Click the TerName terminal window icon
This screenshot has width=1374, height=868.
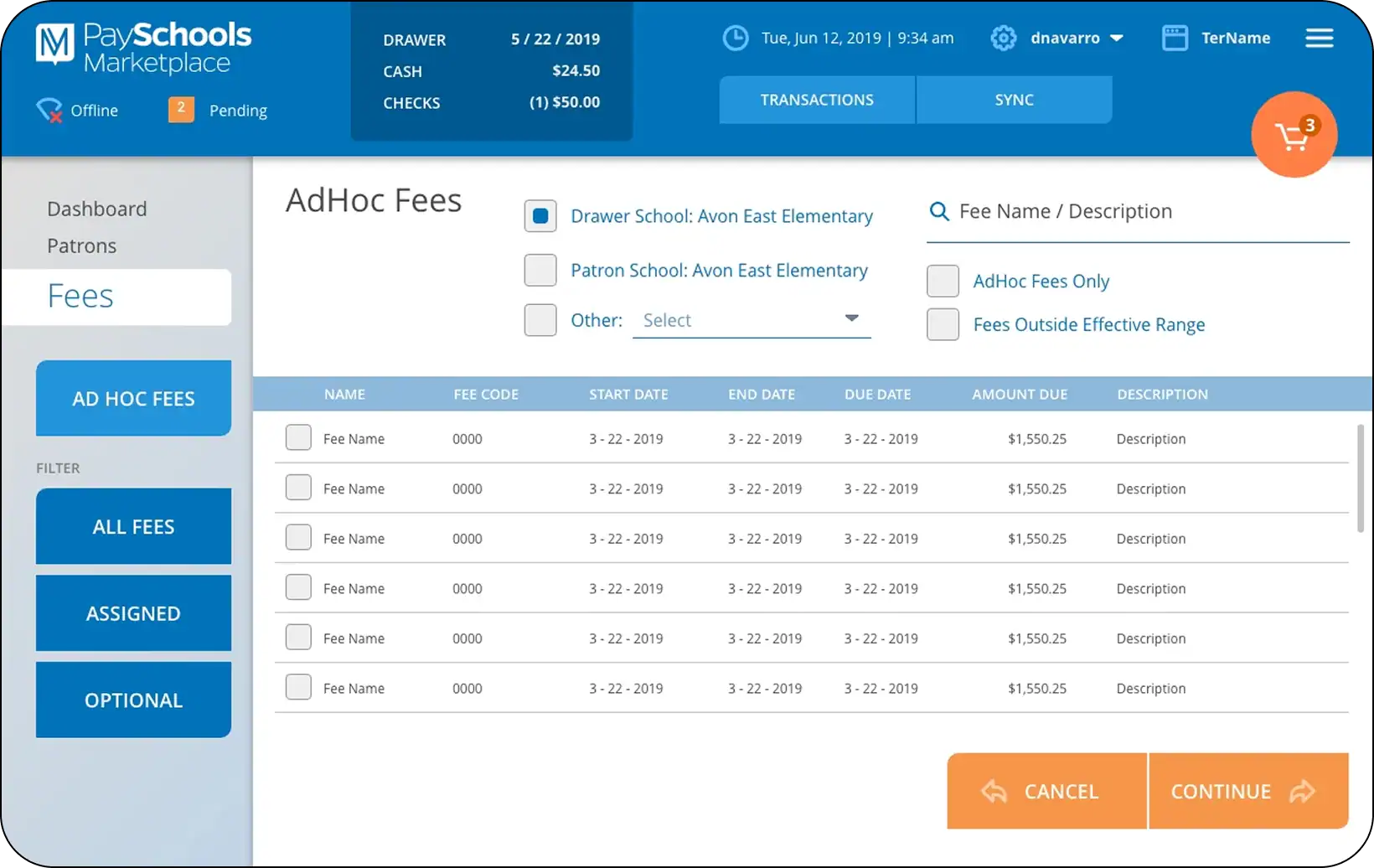coord(1175,39)
